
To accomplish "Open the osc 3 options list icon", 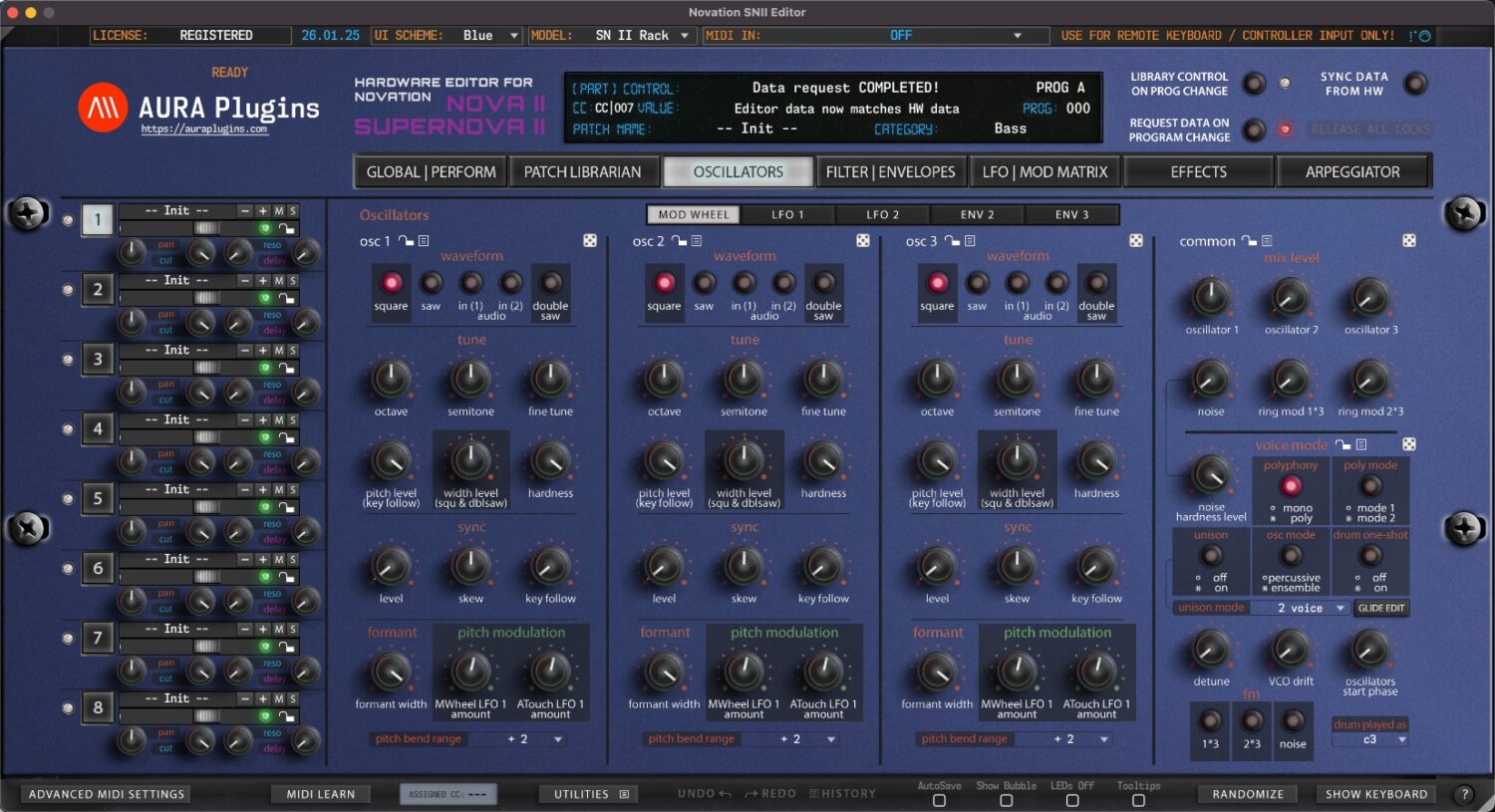I will point(970,240).
